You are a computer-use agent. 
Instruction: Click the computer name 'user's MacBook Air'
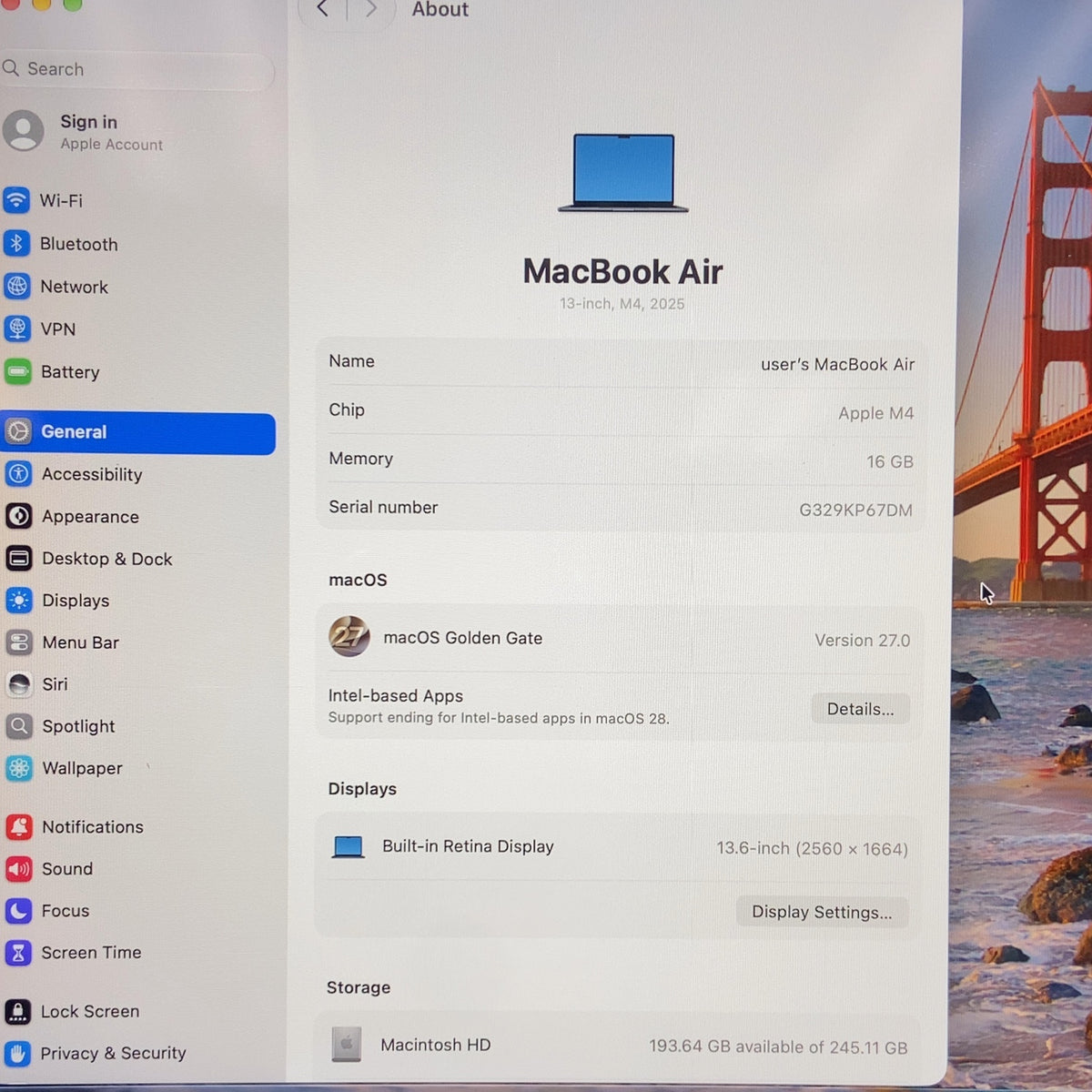pyautogui.click(x=837, y=364)
